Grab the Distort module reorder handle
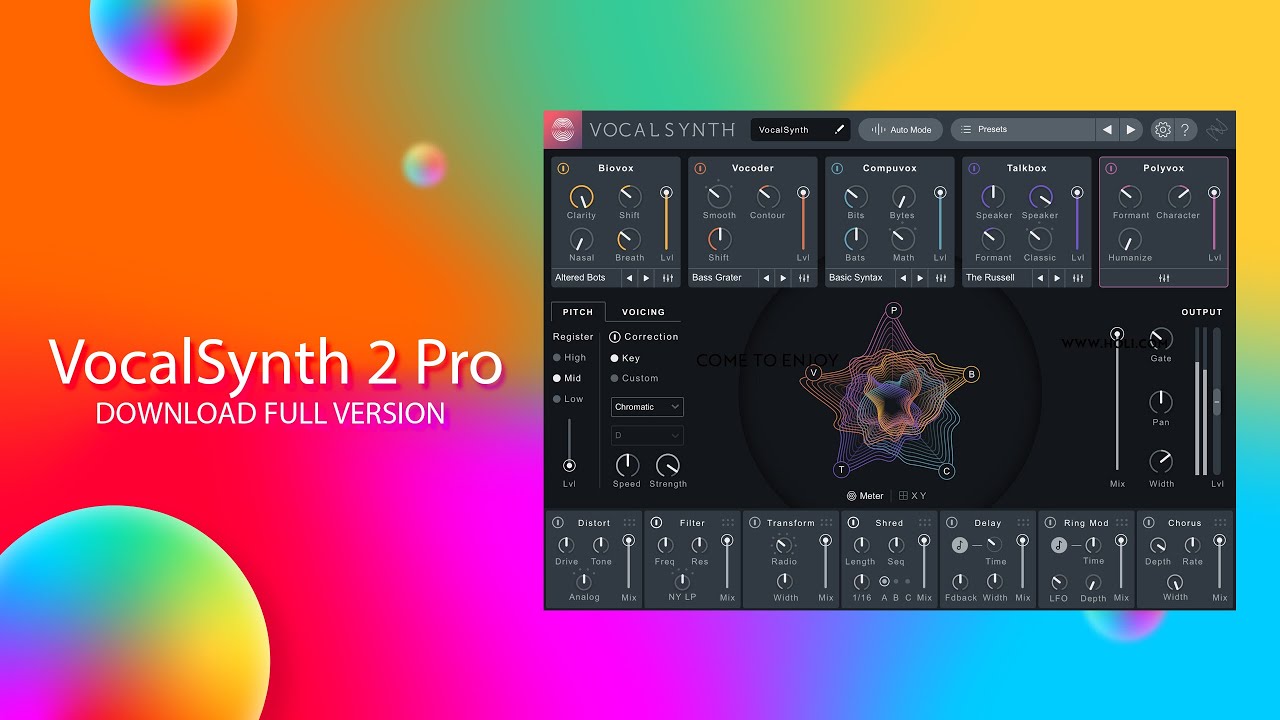The image size is (1280, 720). (x=629, y=523)
